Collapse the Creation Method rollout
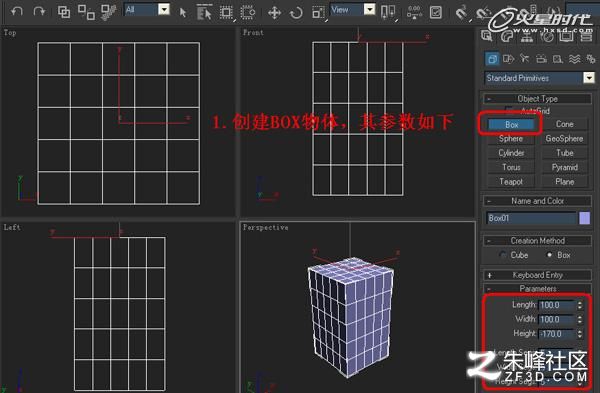Image resolution: width=600 pixels, height=393 pixels. 537,241
